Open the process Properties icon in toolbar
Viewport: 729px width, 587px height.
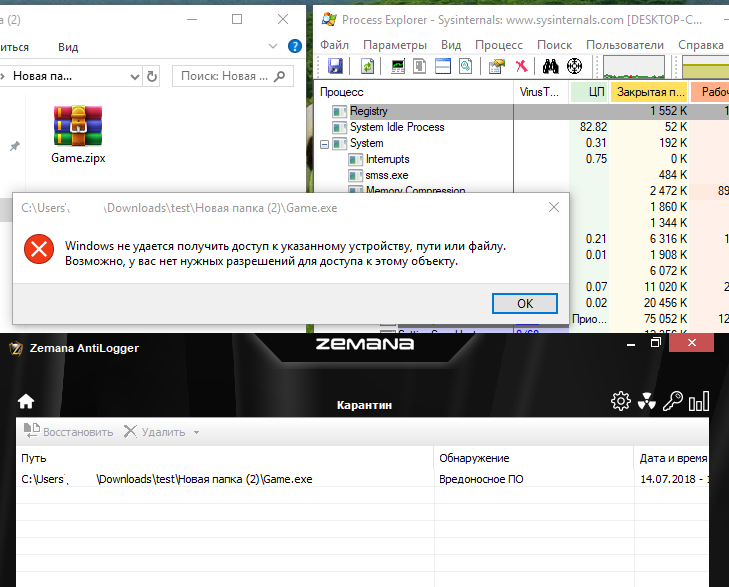tap(497, 66)
